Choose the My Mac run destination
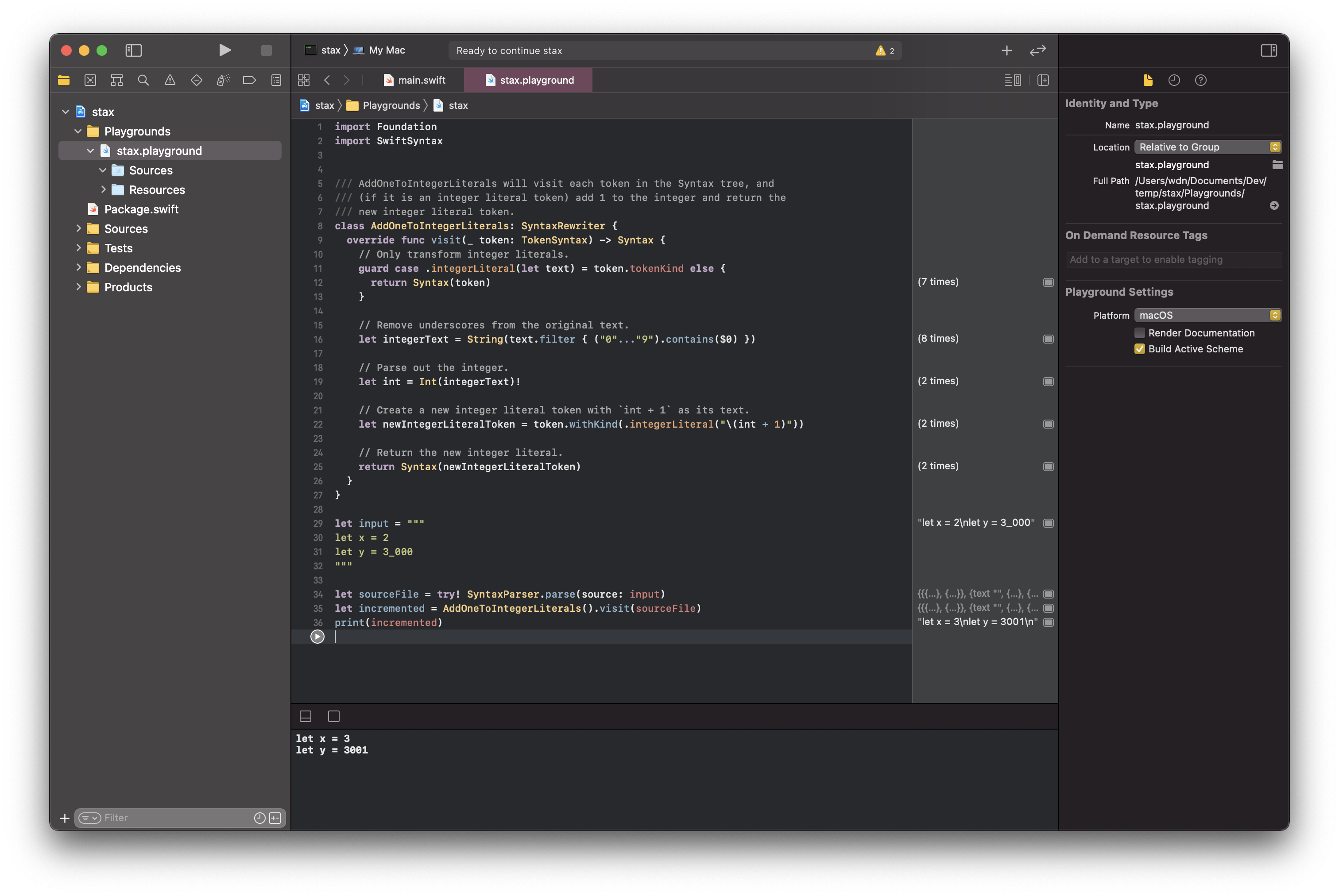Viewport: 1339px width, 896px height. click(x=379, y=50)
